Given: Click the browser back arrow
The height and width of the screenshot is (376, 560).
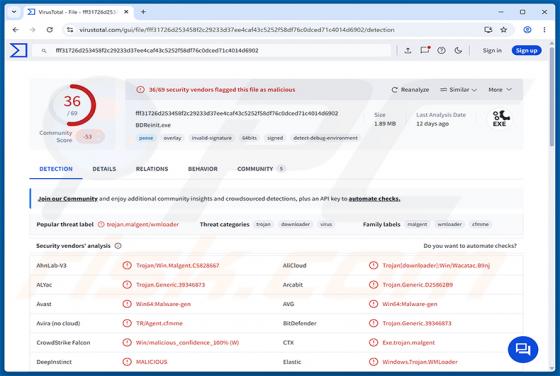Looking at the screenshot, I should click(16, 30).
